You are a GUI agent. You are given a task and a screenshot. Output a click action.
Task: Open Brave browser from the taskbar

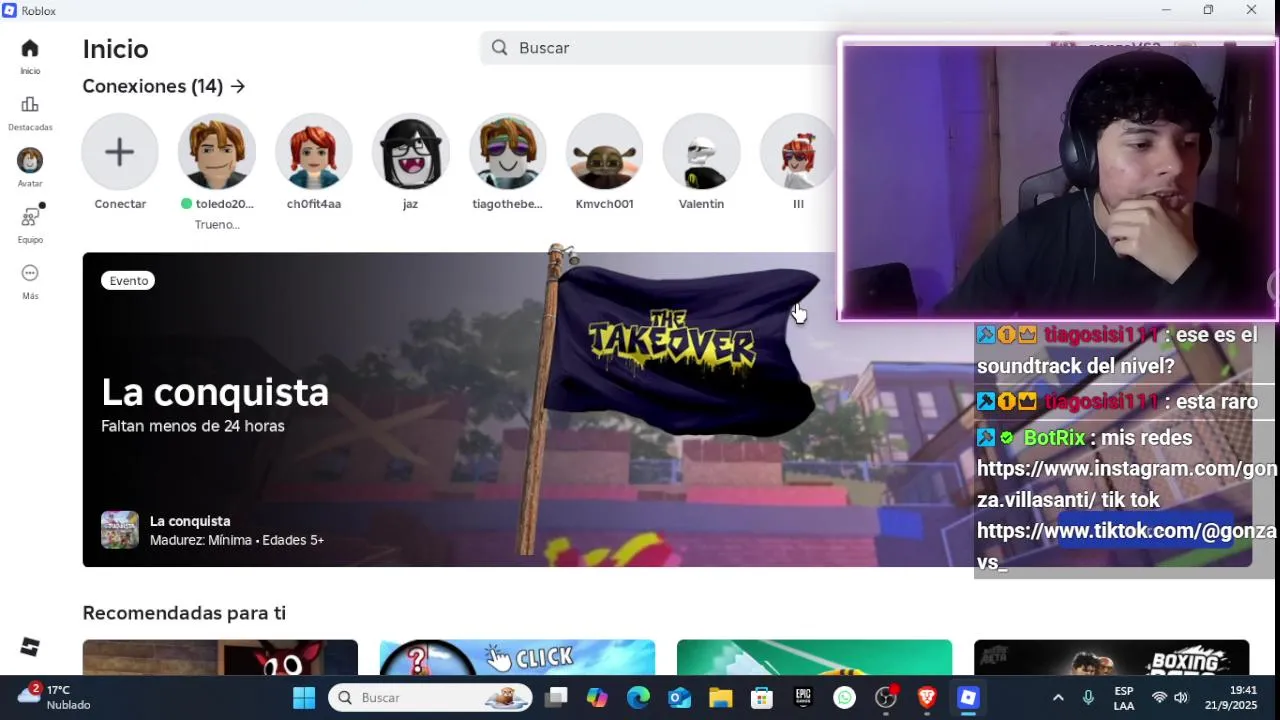[927, 698]
